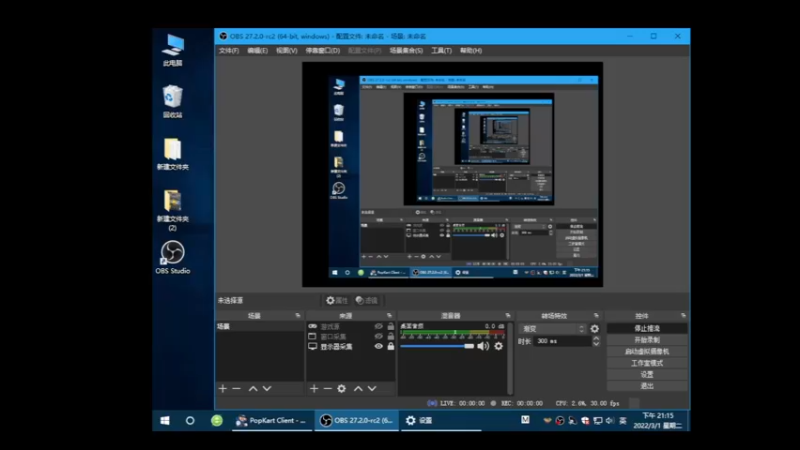Open the 编辑(E) menu
Image resolution: width=800 pixels, height=450 pixels.
coord(257,51)
